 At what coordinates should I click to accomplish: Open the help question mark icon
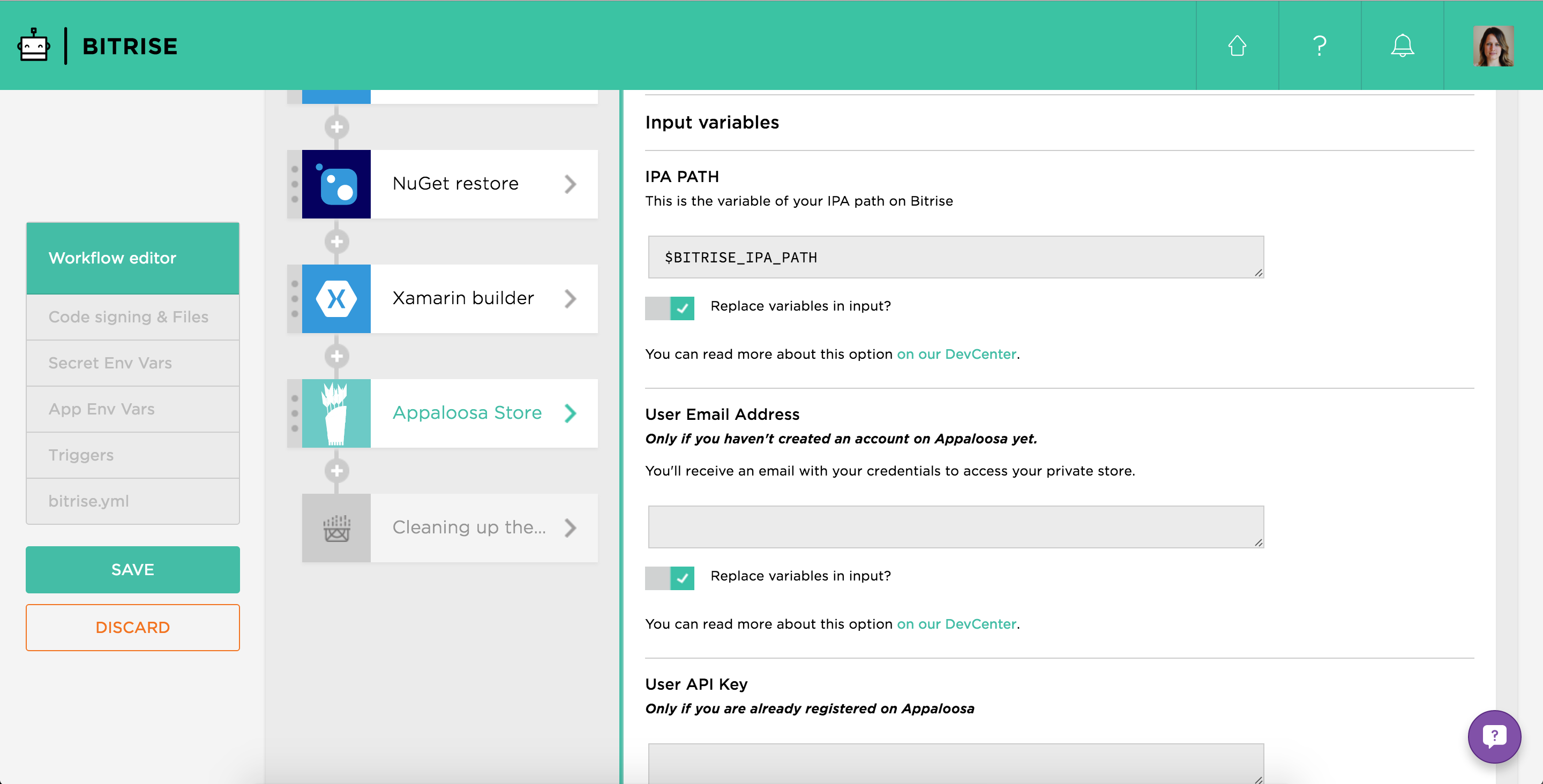(1320, 46)
